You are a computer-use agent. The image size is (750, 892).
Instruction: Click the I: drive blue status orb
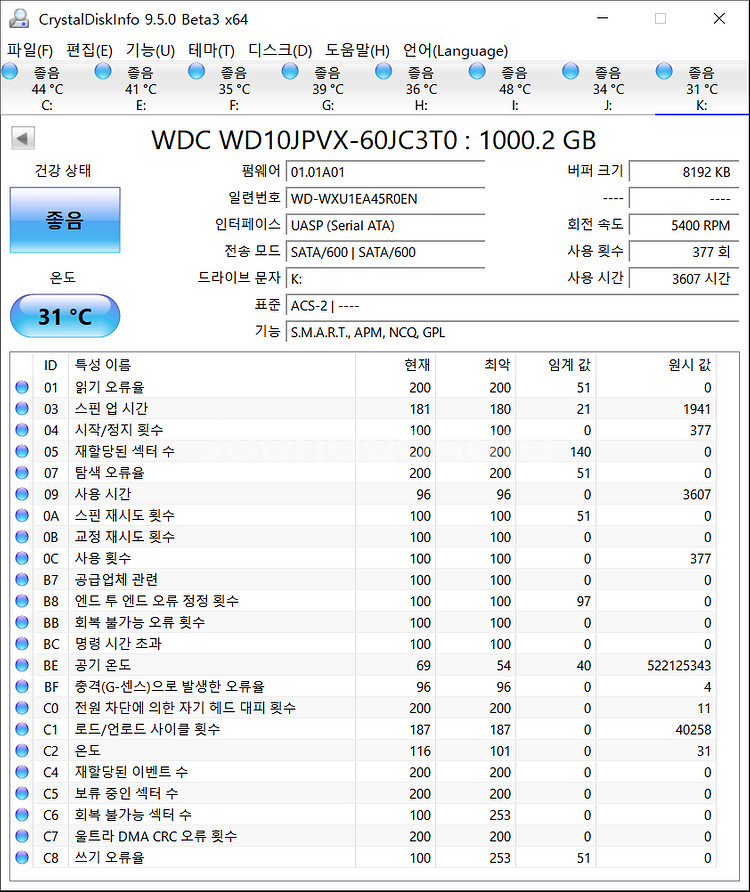click(477, 72)
